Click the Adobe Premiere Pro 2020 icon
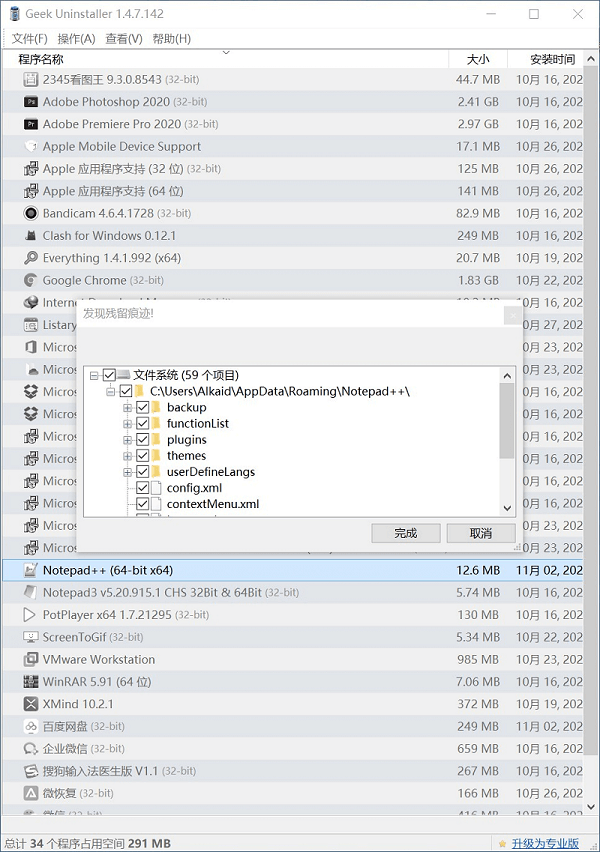 [32, 124]
